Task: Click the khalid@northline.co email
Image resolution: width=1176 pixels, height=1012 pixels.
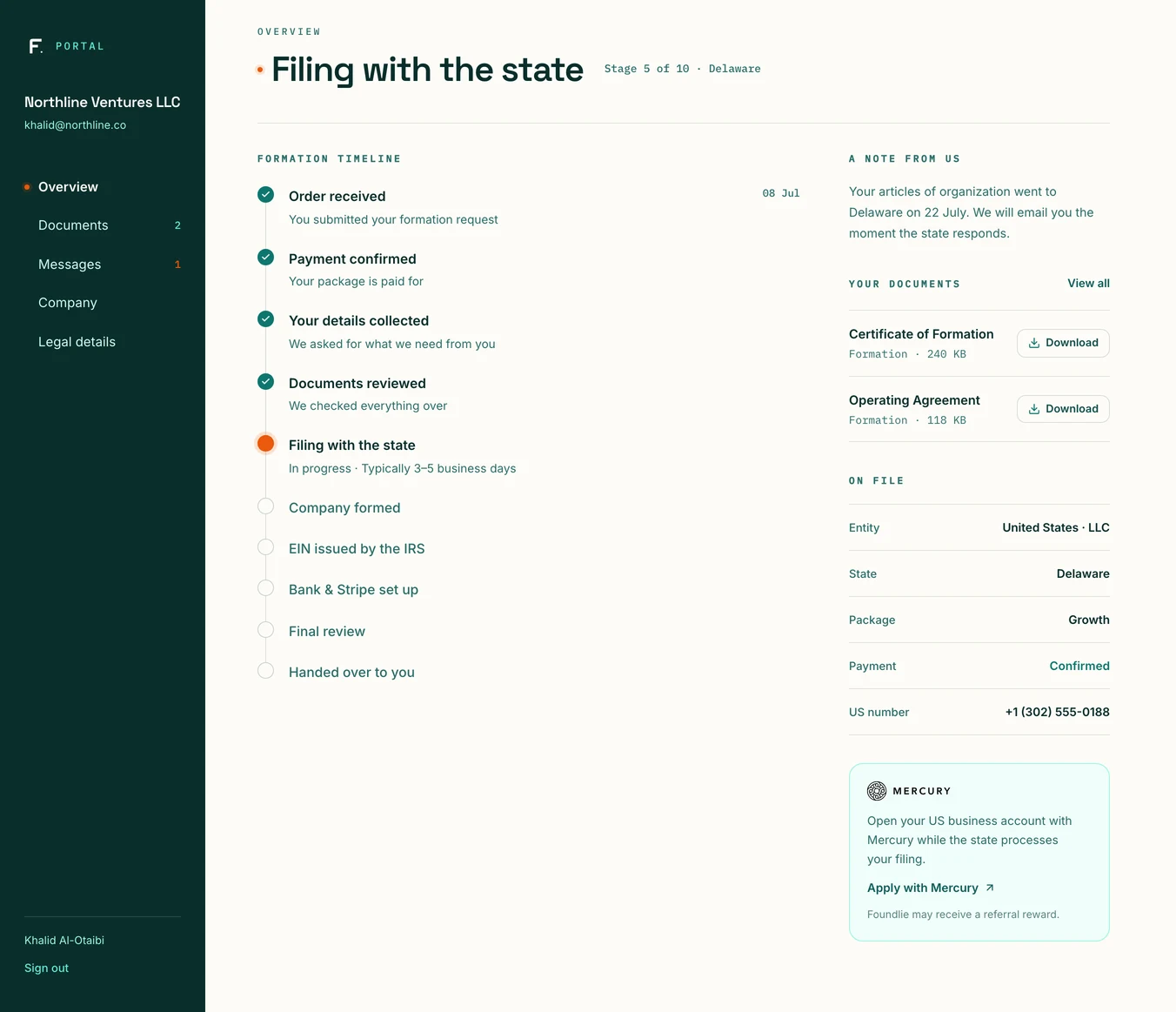Action: click(x=75, y=125)
